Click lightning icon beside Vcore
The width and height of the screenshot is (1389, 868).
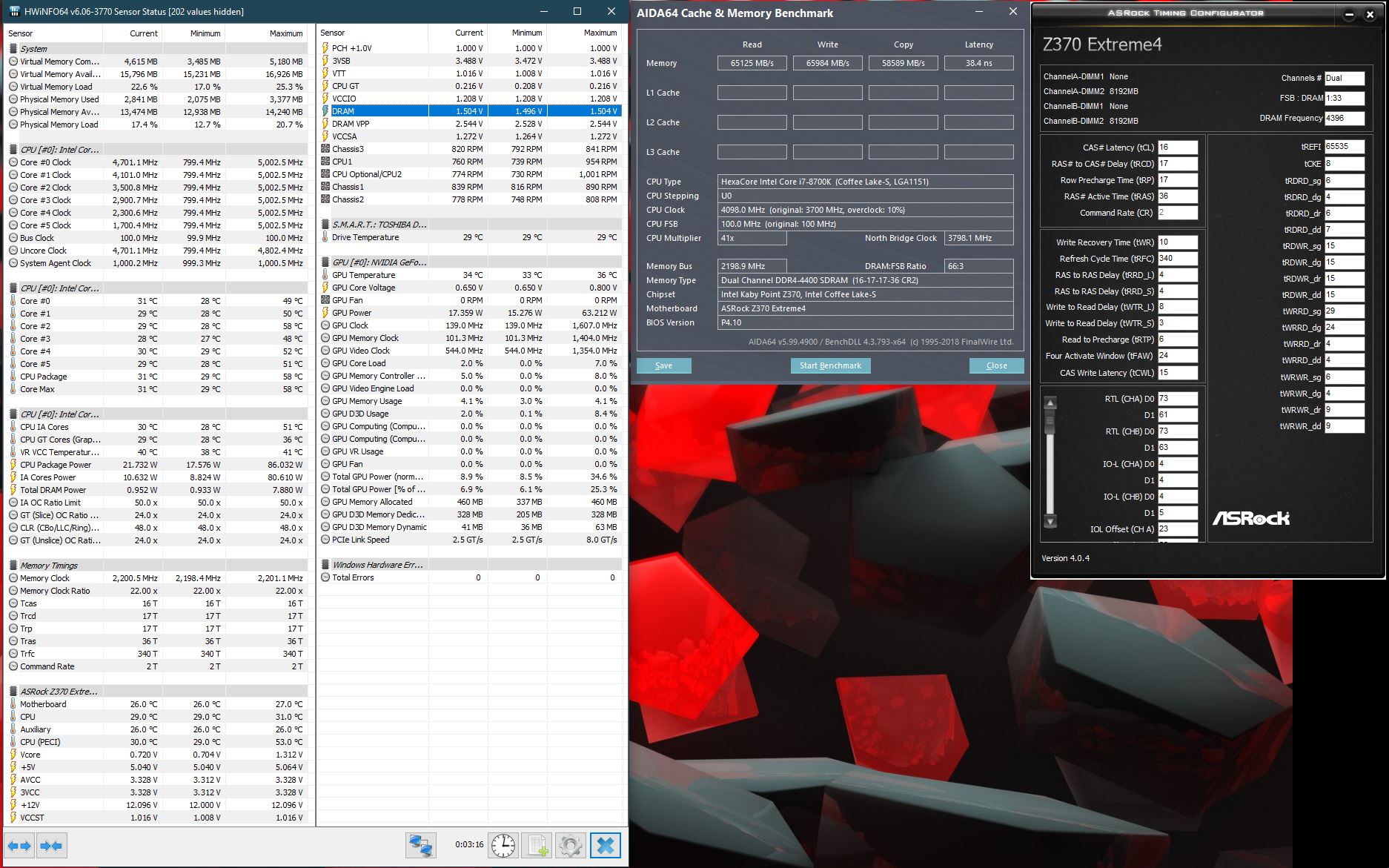[x=13, y=755]
